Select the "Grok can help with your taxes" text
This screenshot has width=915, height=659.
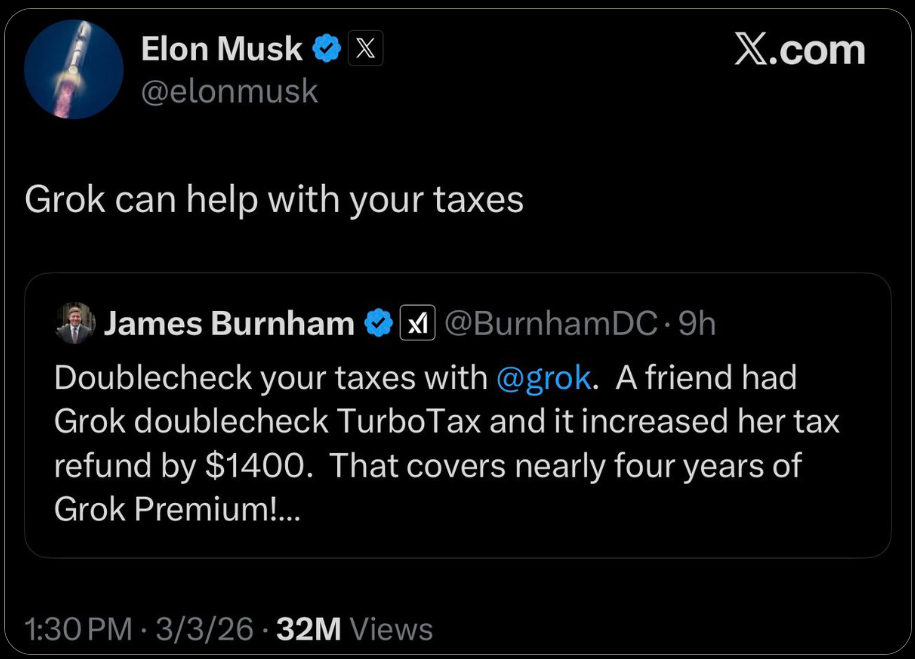(x=274, y=199)
